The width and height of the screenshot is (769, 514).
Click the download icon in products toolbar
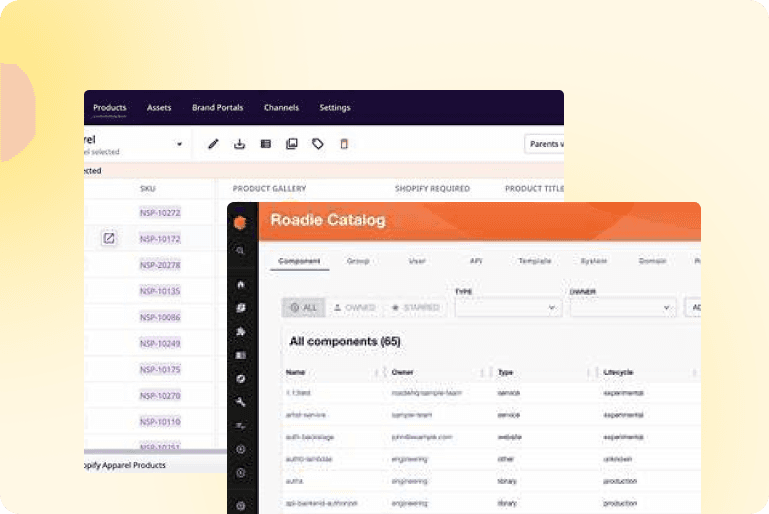point(239,144)
